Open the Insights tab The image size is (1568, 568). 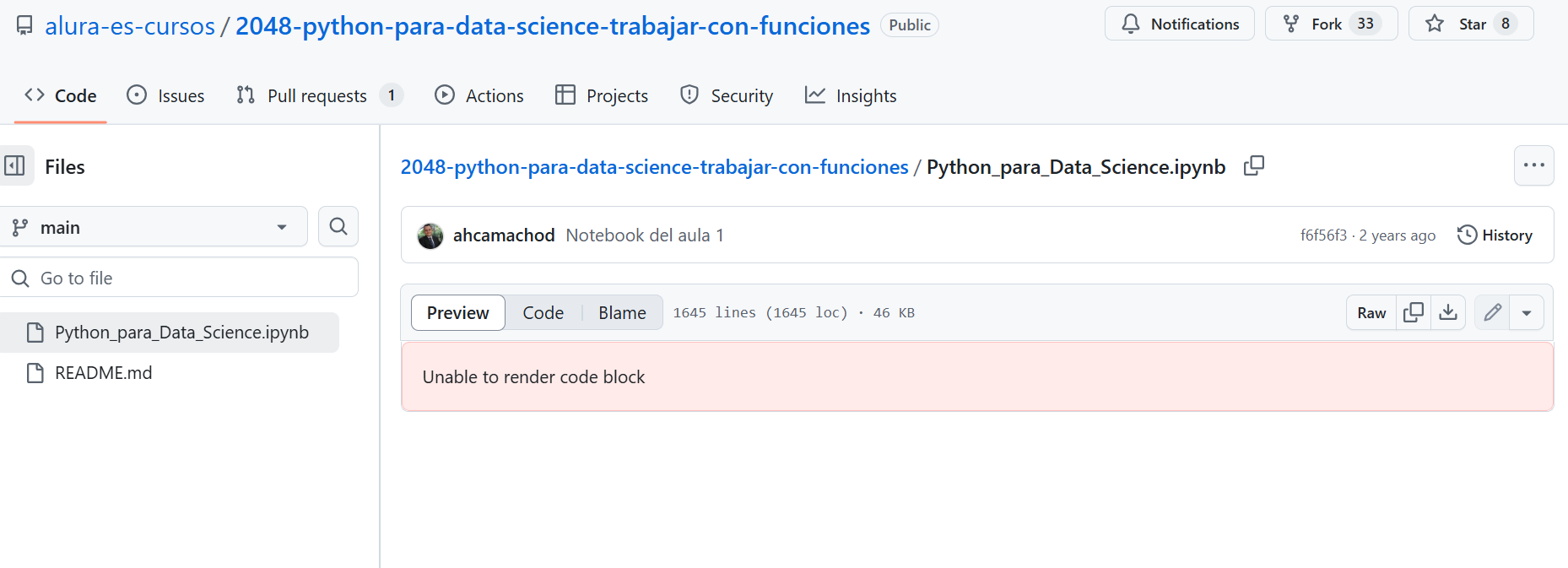point(851,95)
